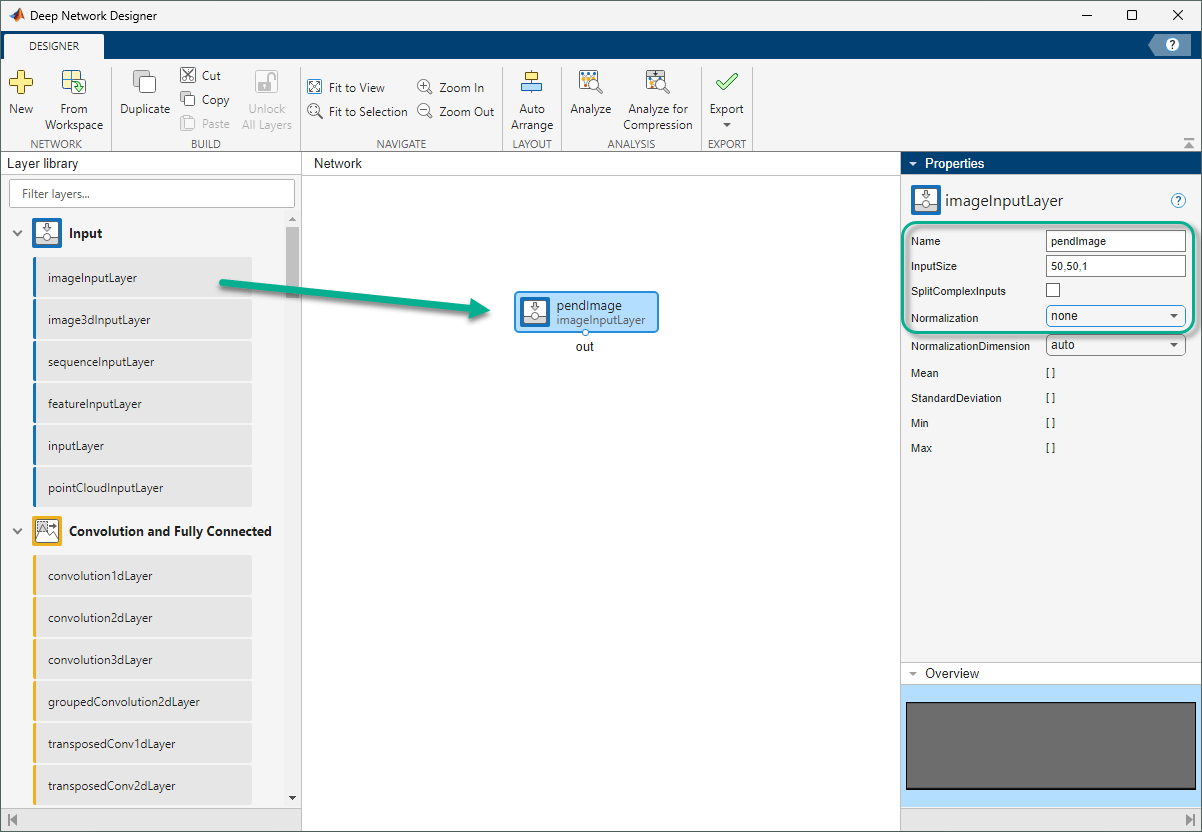
Task: Collapse the Properties panel
Action: 912,164
